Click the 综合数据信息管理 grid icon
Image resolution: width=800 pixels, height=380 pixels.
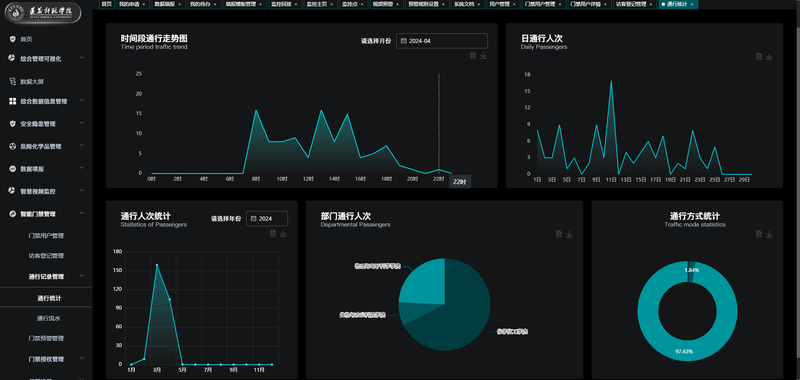click(13, 102)
